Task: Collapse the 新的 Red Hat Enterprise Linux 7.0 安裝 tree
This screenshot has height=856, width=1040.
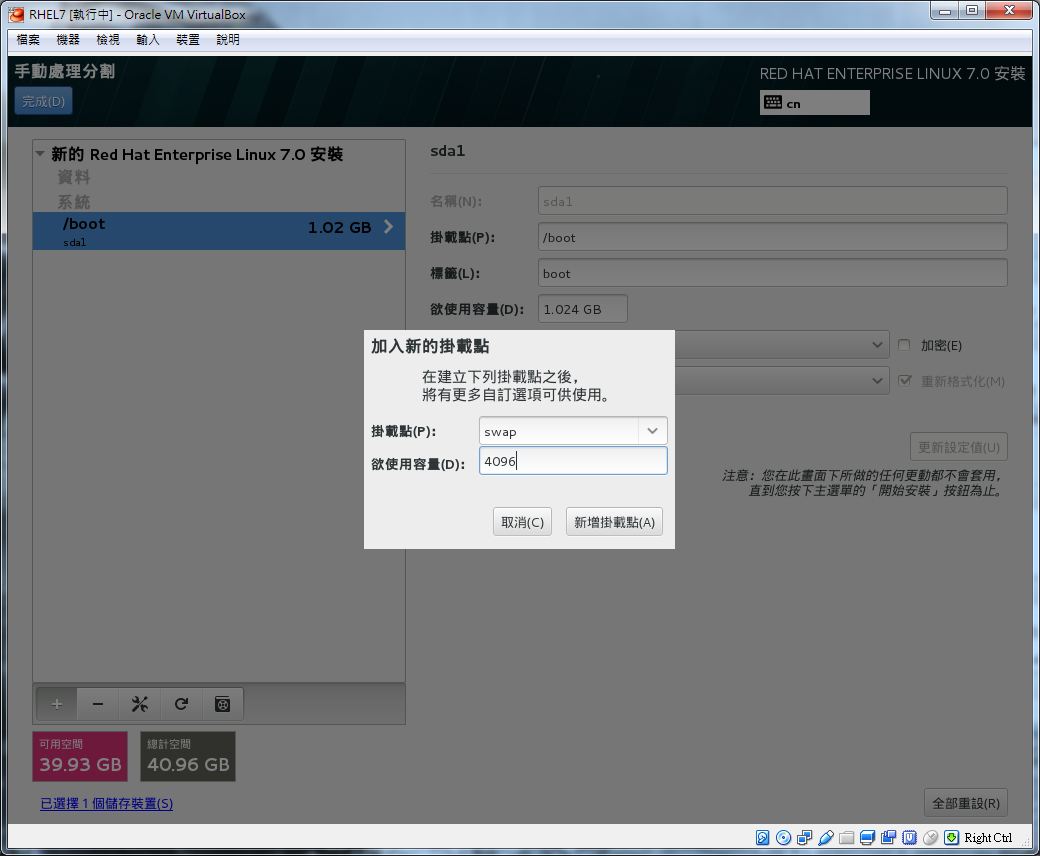Action: coord(40,154)
